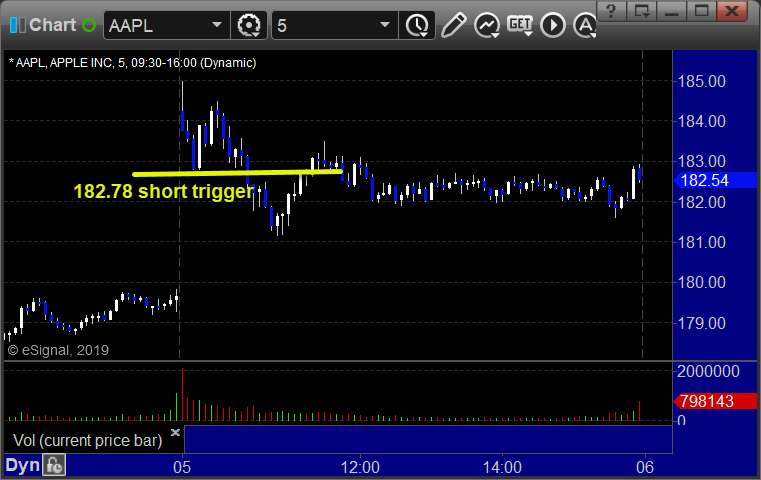This screenshot has width=761, height=480.
Task: Click the yellow trend line
Action: (237, 173)
